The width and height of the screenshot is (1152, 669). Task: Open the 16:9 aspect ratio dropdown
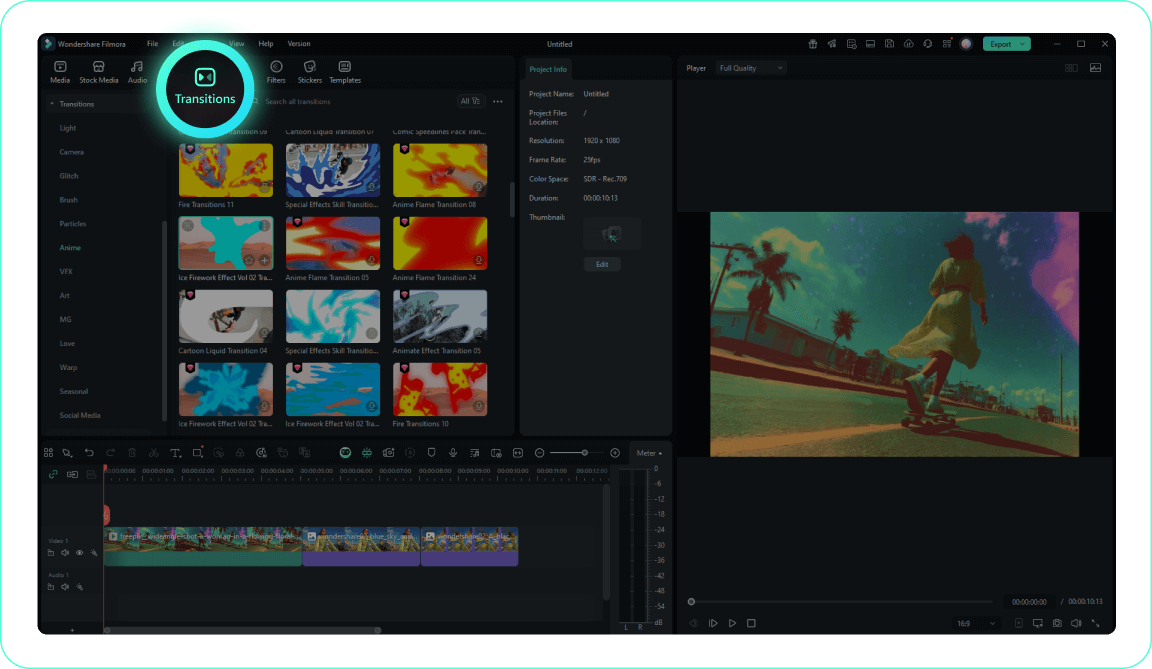[976, 623]
